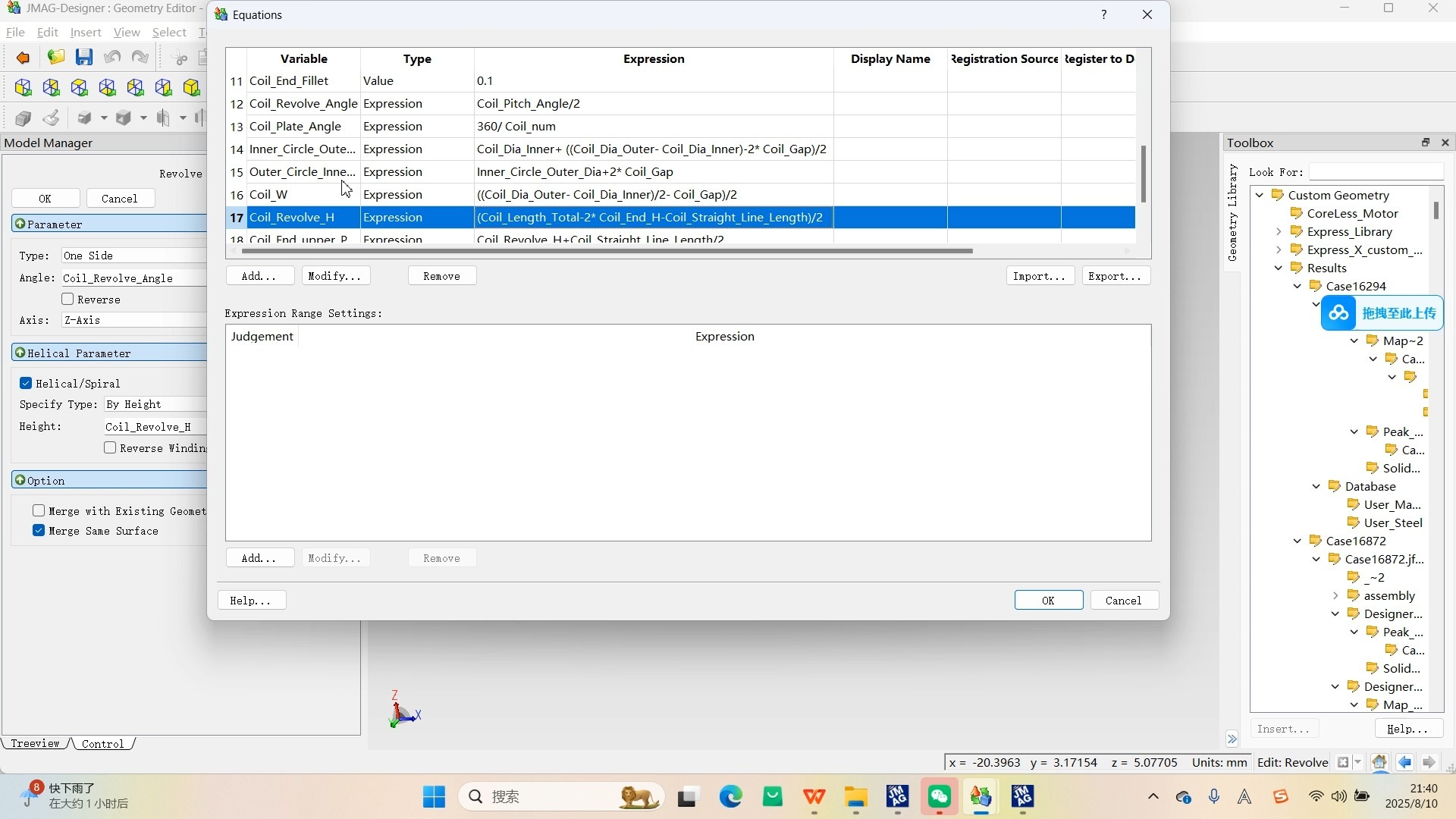Collapse the Results folder in Toolbox tree
The image size is (1456, 819).
1279,268
